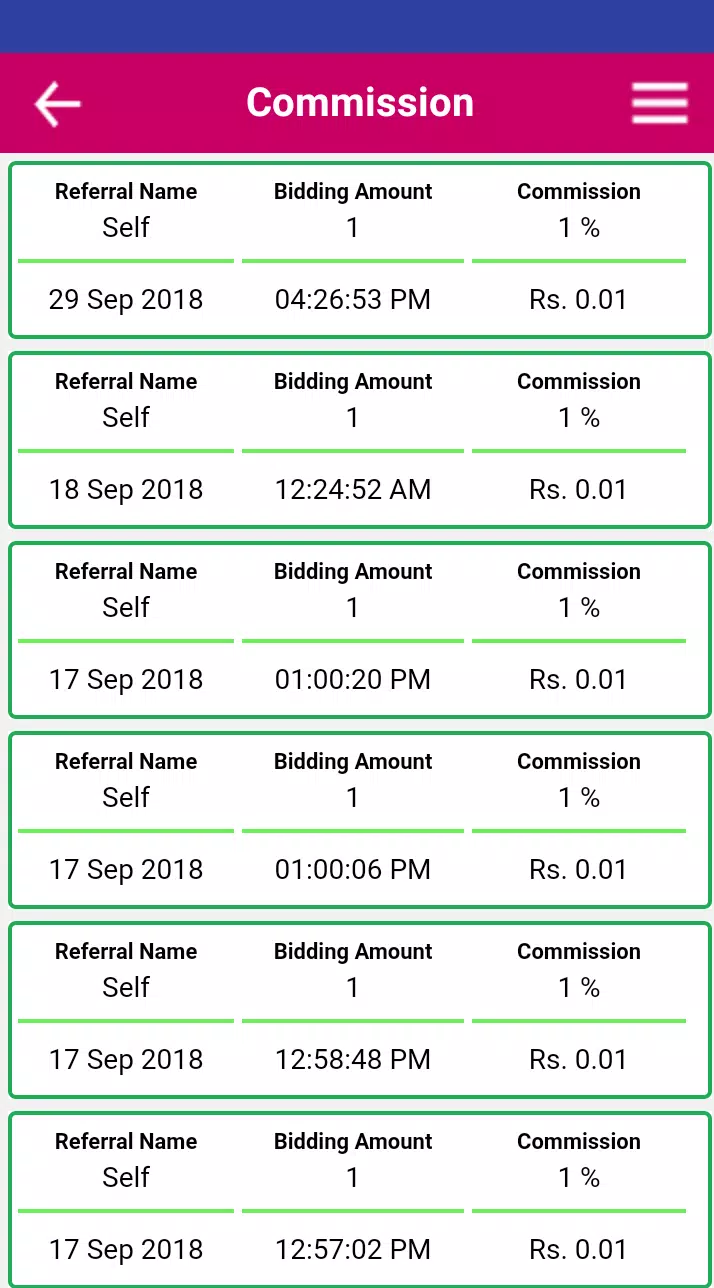
Task: Click Rs. 0.01 in the 29 Sep card
Action: [579, 299]
